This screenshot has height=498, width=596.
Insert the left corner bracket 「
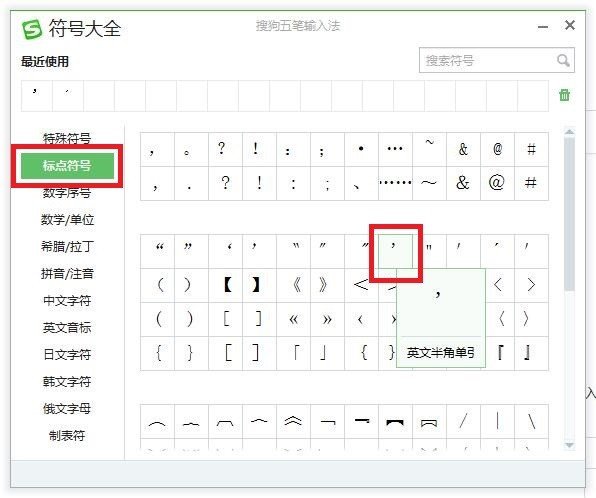[x=293, y=353]
